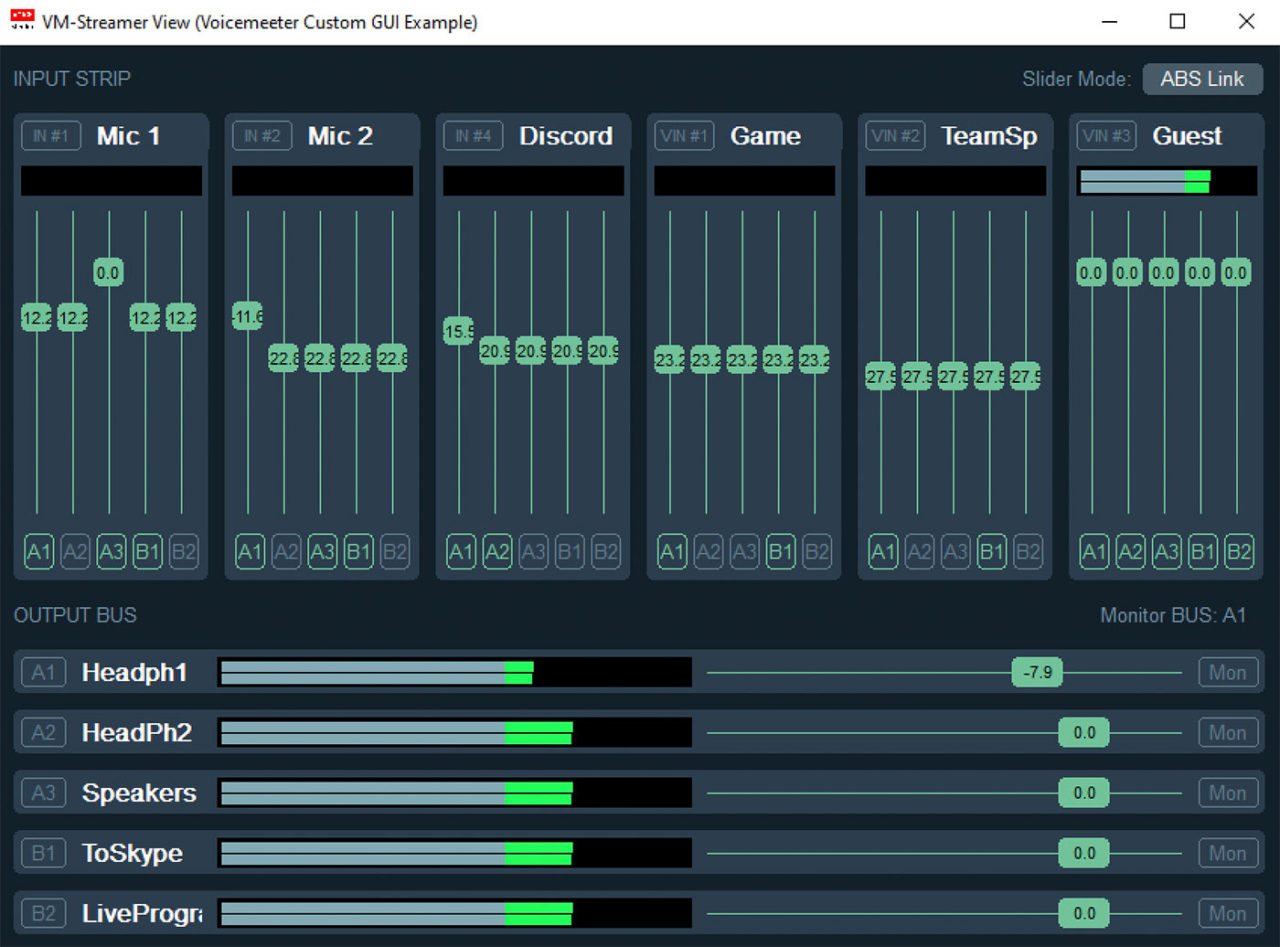Toggle Mon on the Headph1 bus
Image resolution: width=1280 pixels, height=947 pixels.
pos(1227,672)
